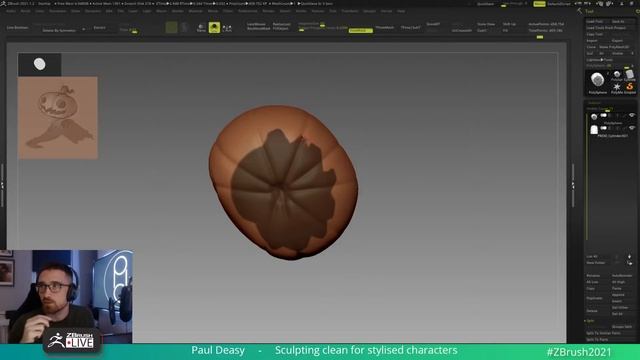Collapse the right tray divider handle
This screenshot has height=360, width=640.
point(572,186)
